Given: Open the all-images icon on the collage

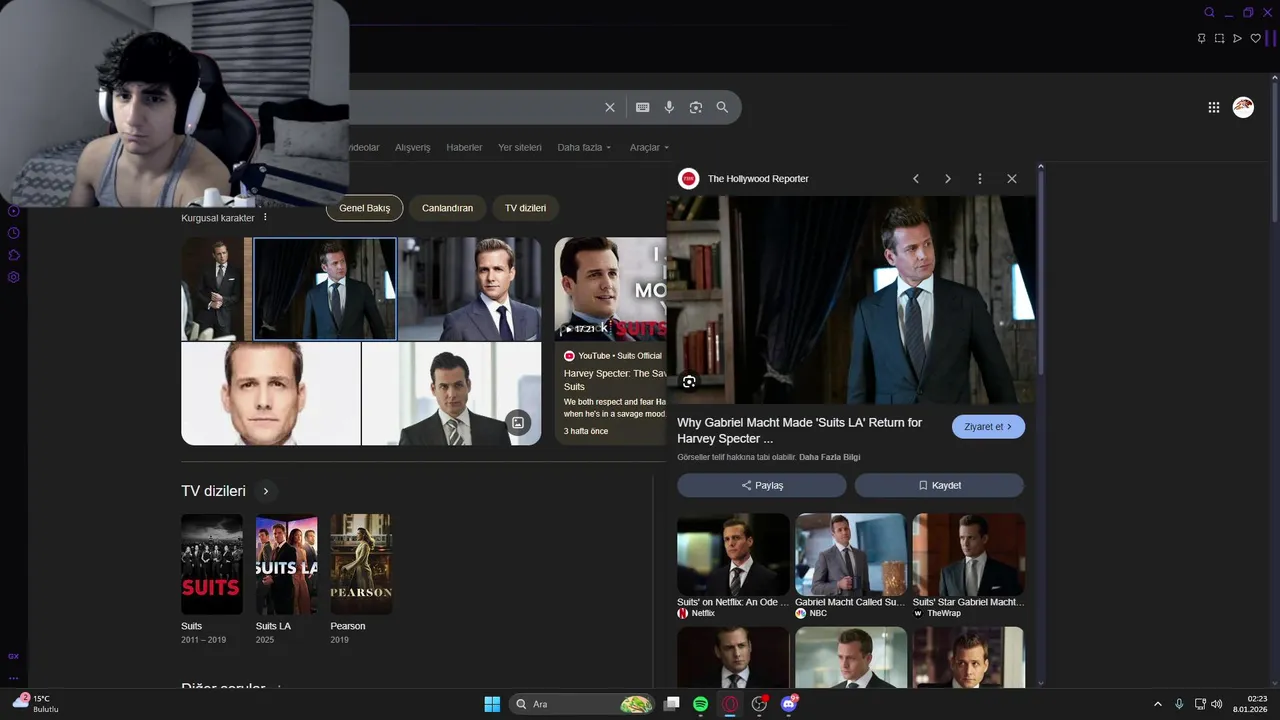Looking at the screenshot, I should pos(518,422).
